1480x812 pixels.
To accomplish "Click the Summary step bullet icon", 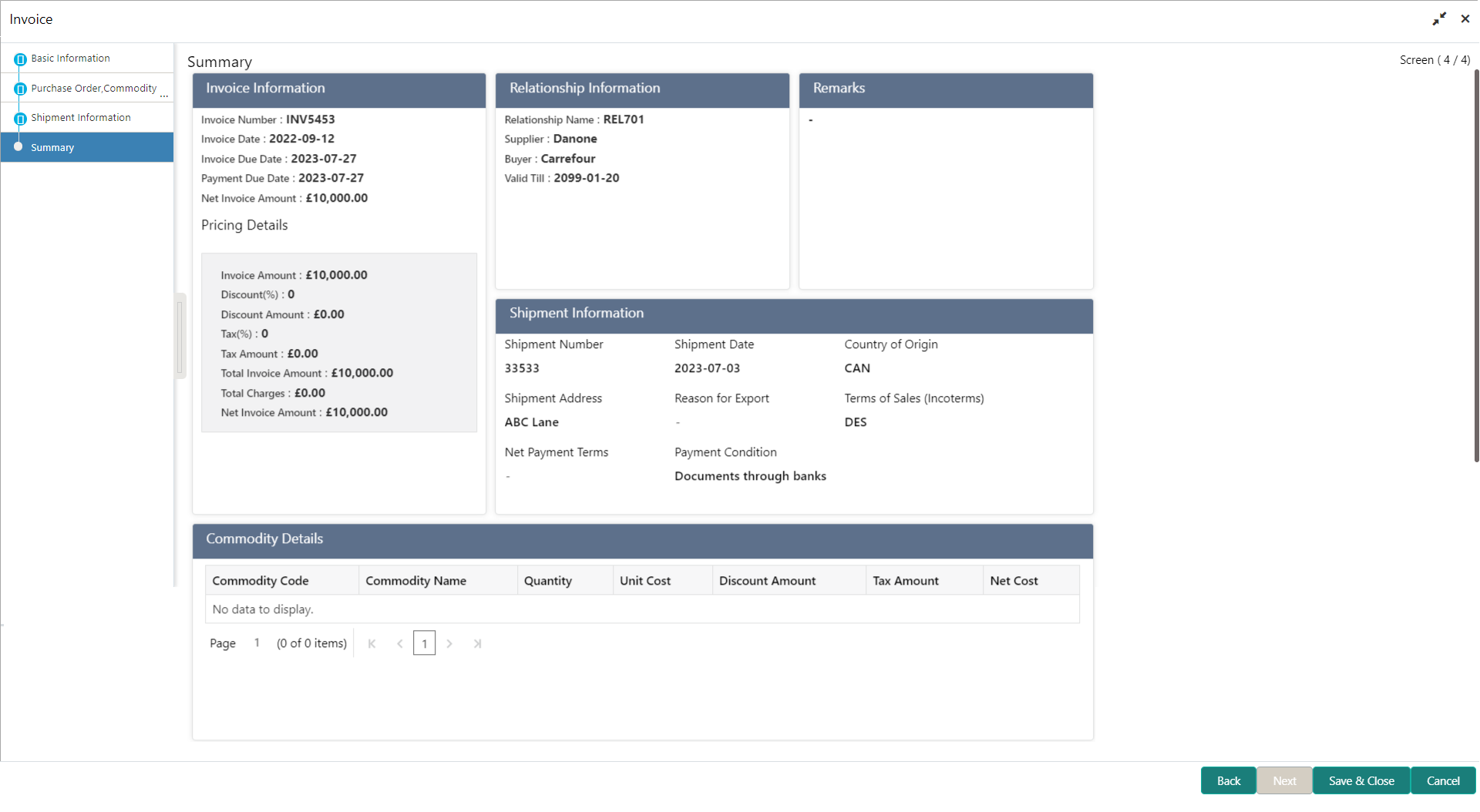I will pyautogui.click(x=18, y=146).
